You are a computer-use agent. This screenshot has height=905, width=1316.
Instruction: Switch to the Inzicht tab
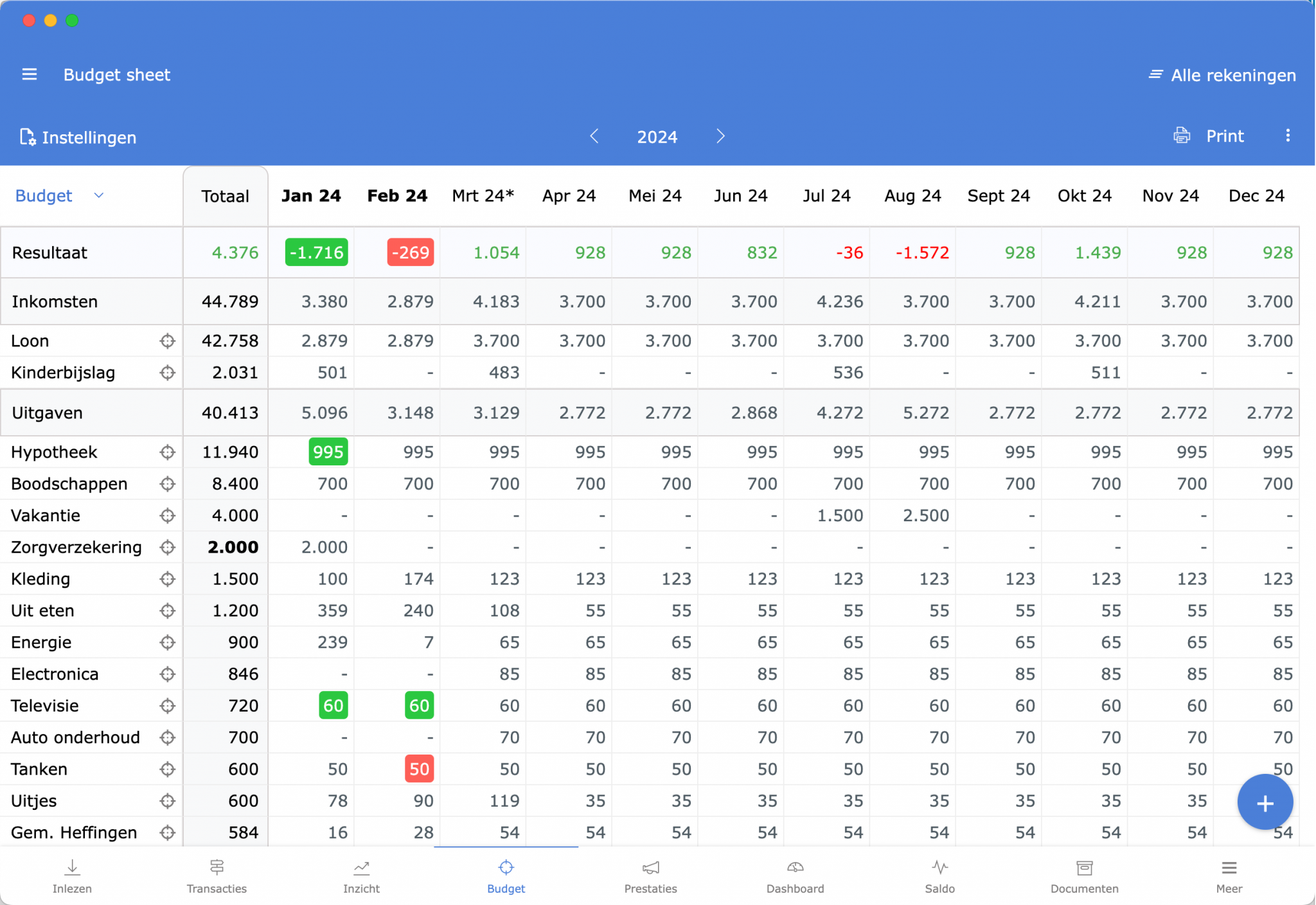point(361,867)
